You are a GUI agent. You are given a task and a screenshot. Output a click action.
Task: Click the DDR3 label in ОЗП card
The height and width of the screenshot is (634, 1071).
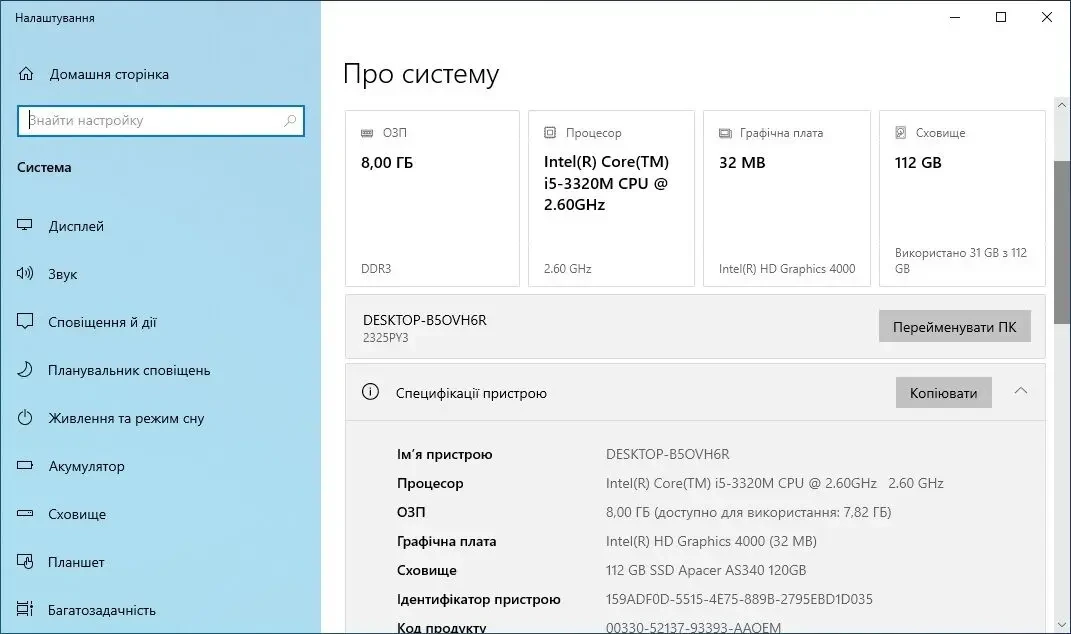click(376, 268)
